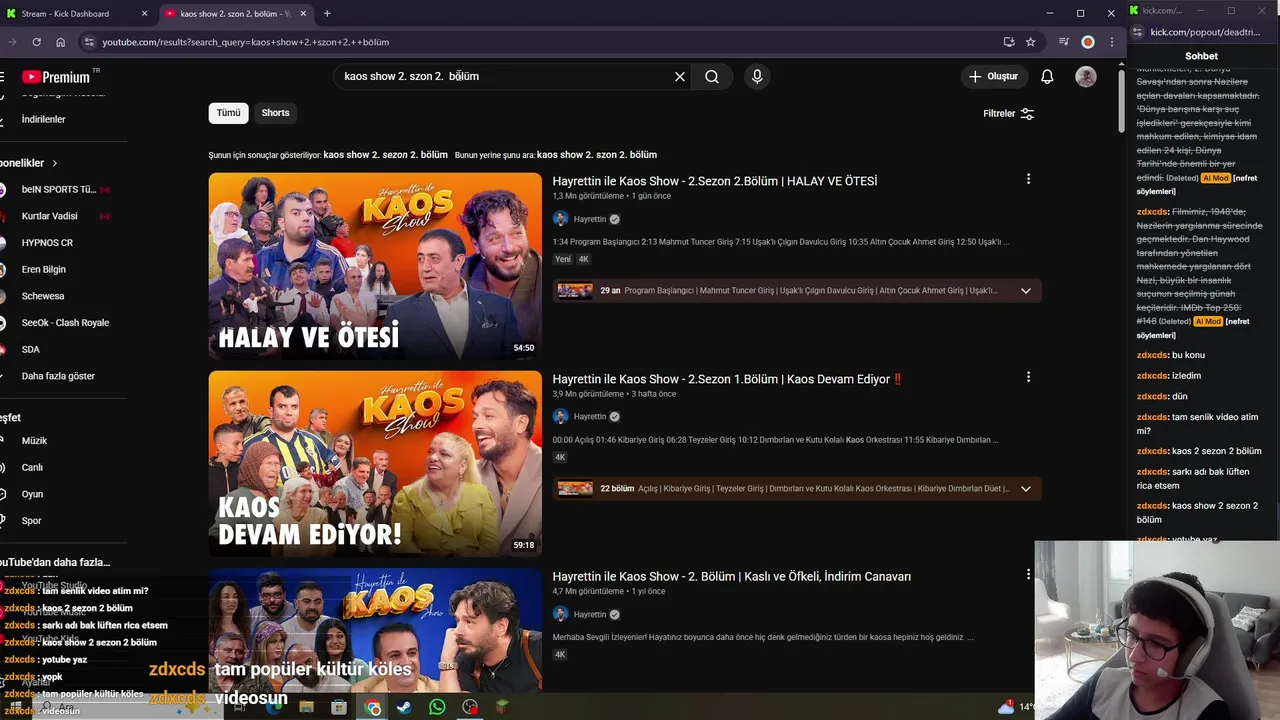
Task: Close the kaos show YouTube tab
Action: tap(302, 13)
